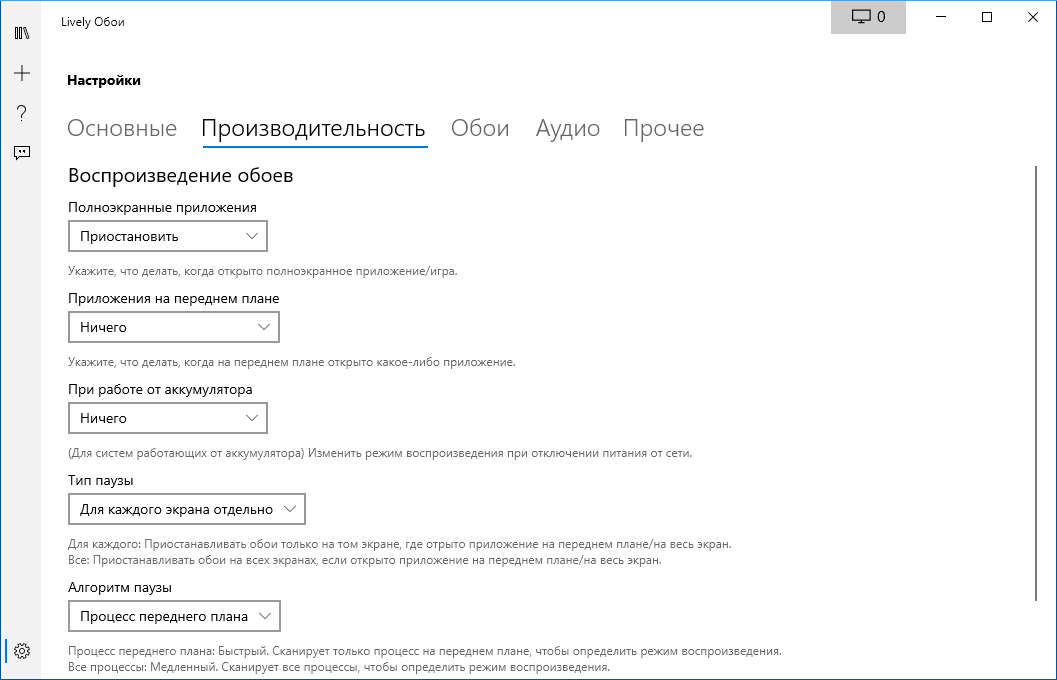Open the monitor display control button

point(868,17)
